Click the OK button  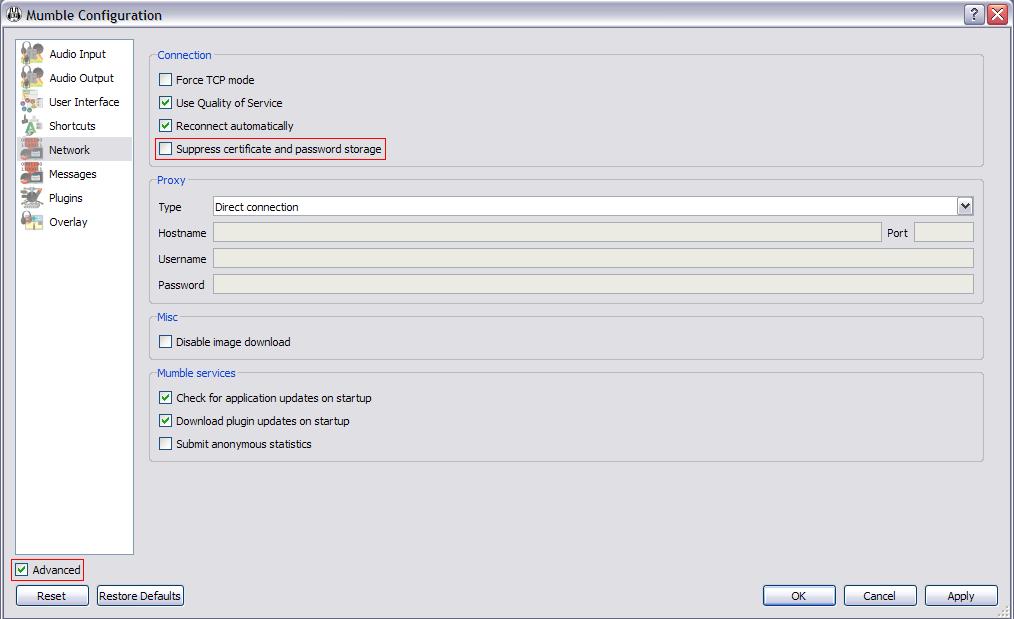click(798, 596)
